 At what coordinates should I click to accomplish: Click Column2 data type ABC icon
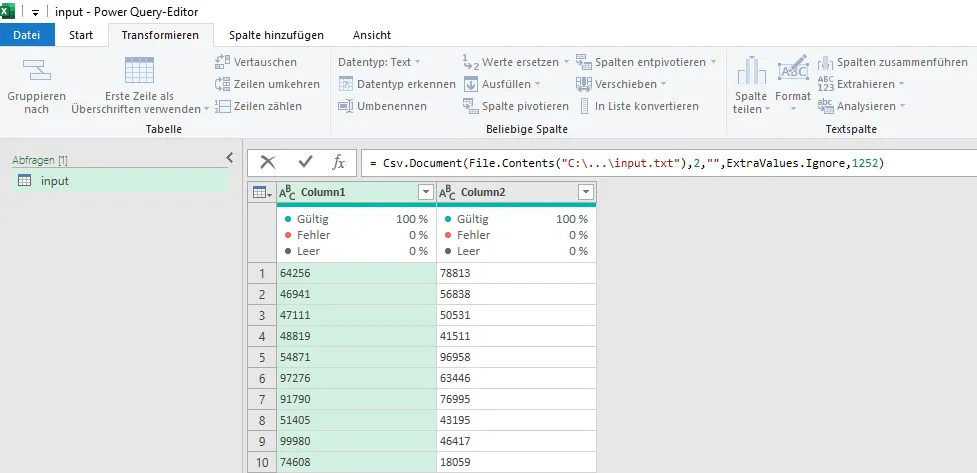447,193
